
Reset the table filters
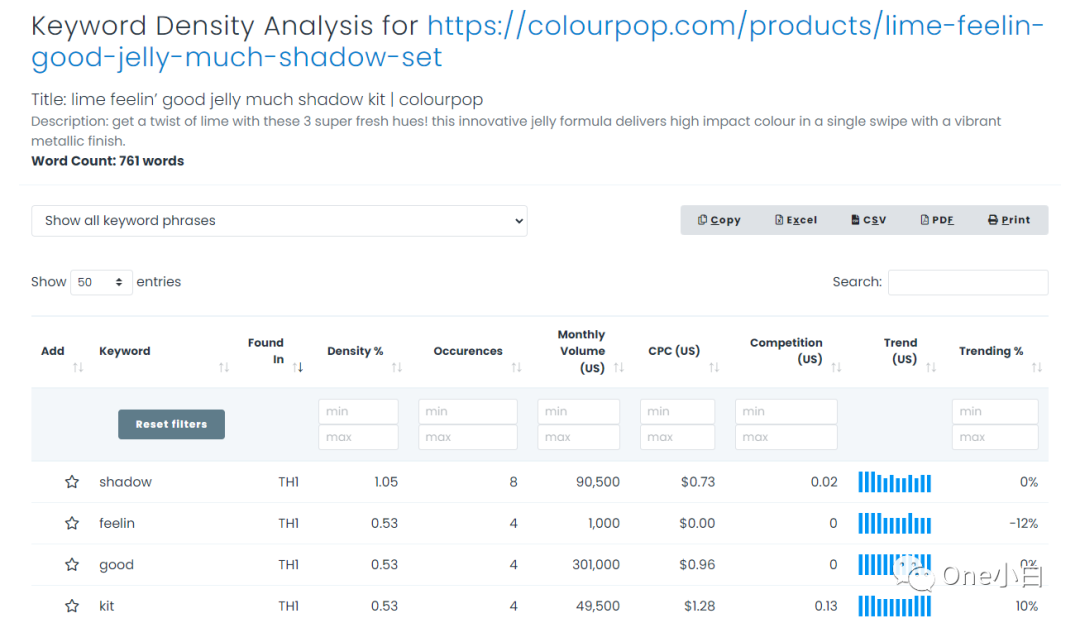(x=172, y=424)
